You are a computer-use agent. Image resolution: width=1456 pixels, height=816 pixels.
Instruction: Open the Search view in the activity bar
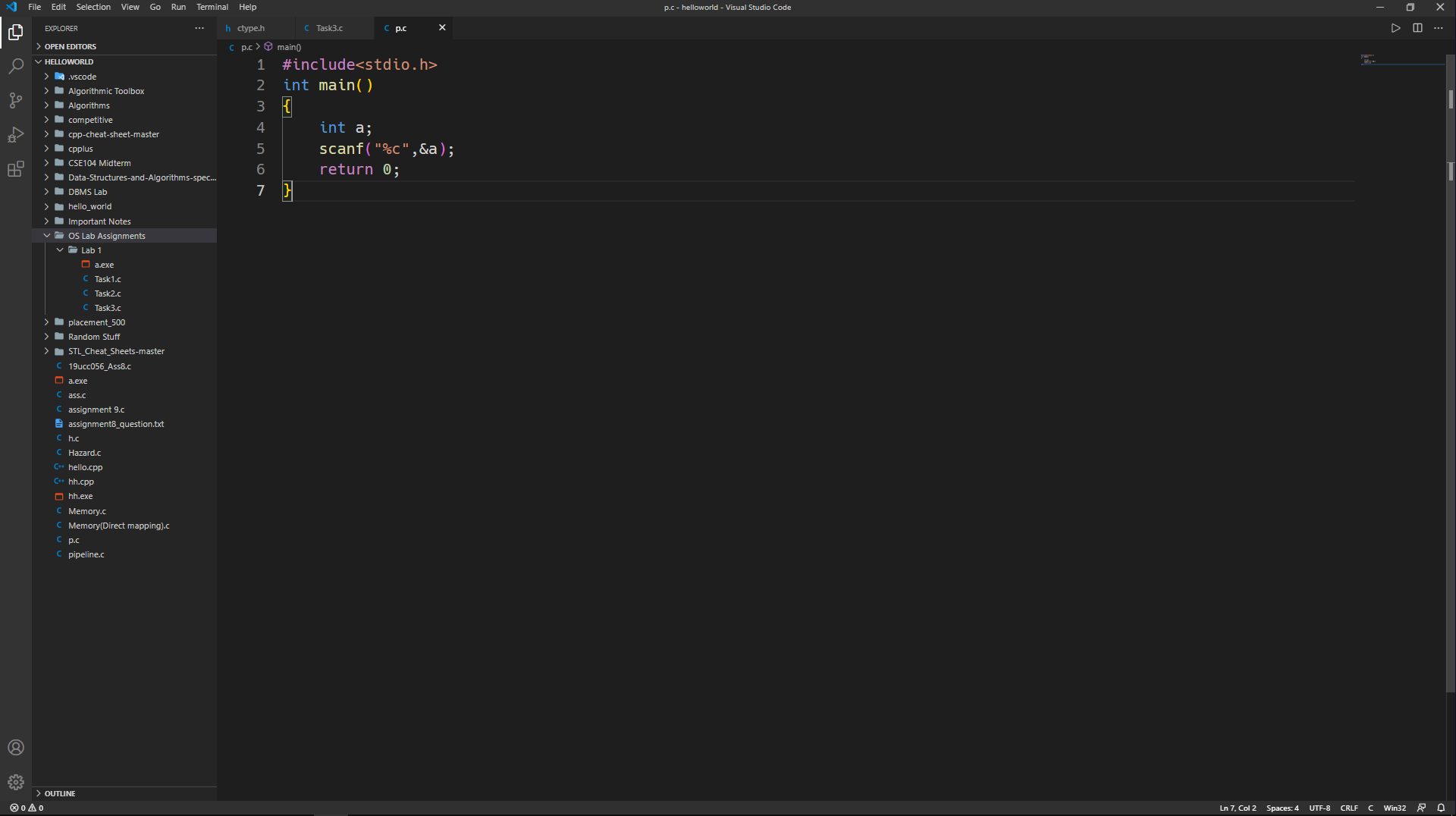coord(16,67)
